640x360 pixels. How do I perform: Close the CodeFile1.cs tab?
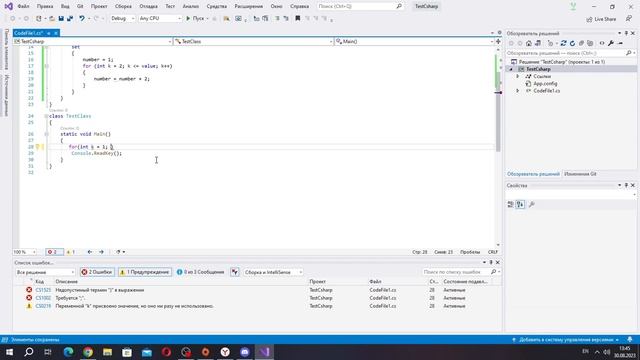click(x=56, y=33)
